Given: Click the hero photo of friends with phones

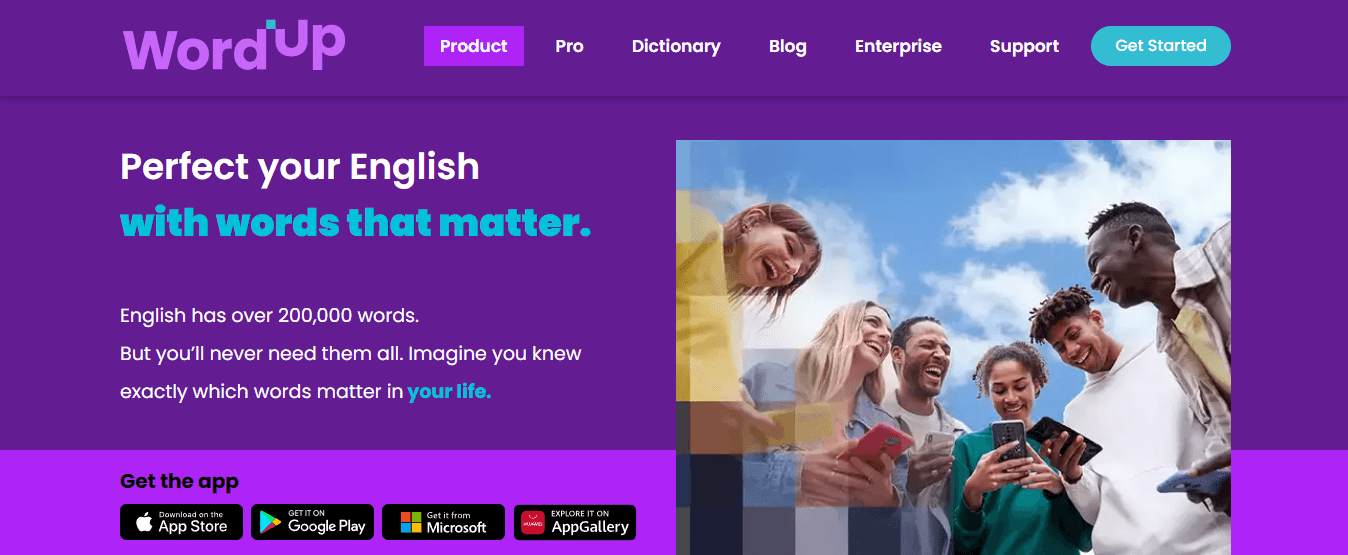Looking at the screenshot, I should coord(953,347).
